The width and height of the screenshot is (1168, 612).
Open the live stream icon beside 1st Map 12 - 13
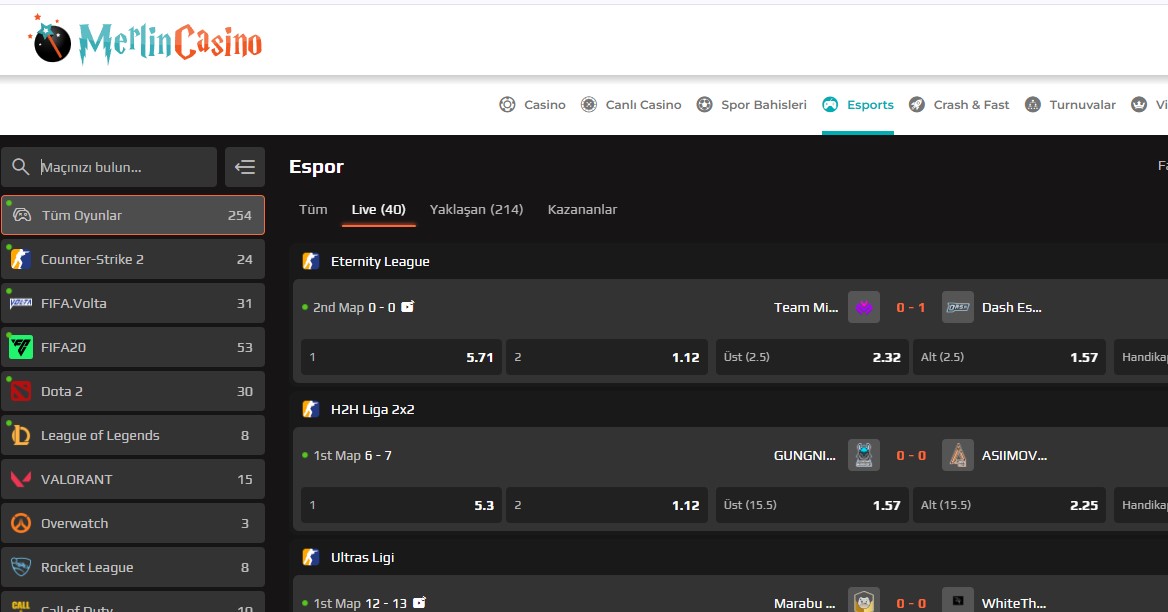tap(419, 602)
